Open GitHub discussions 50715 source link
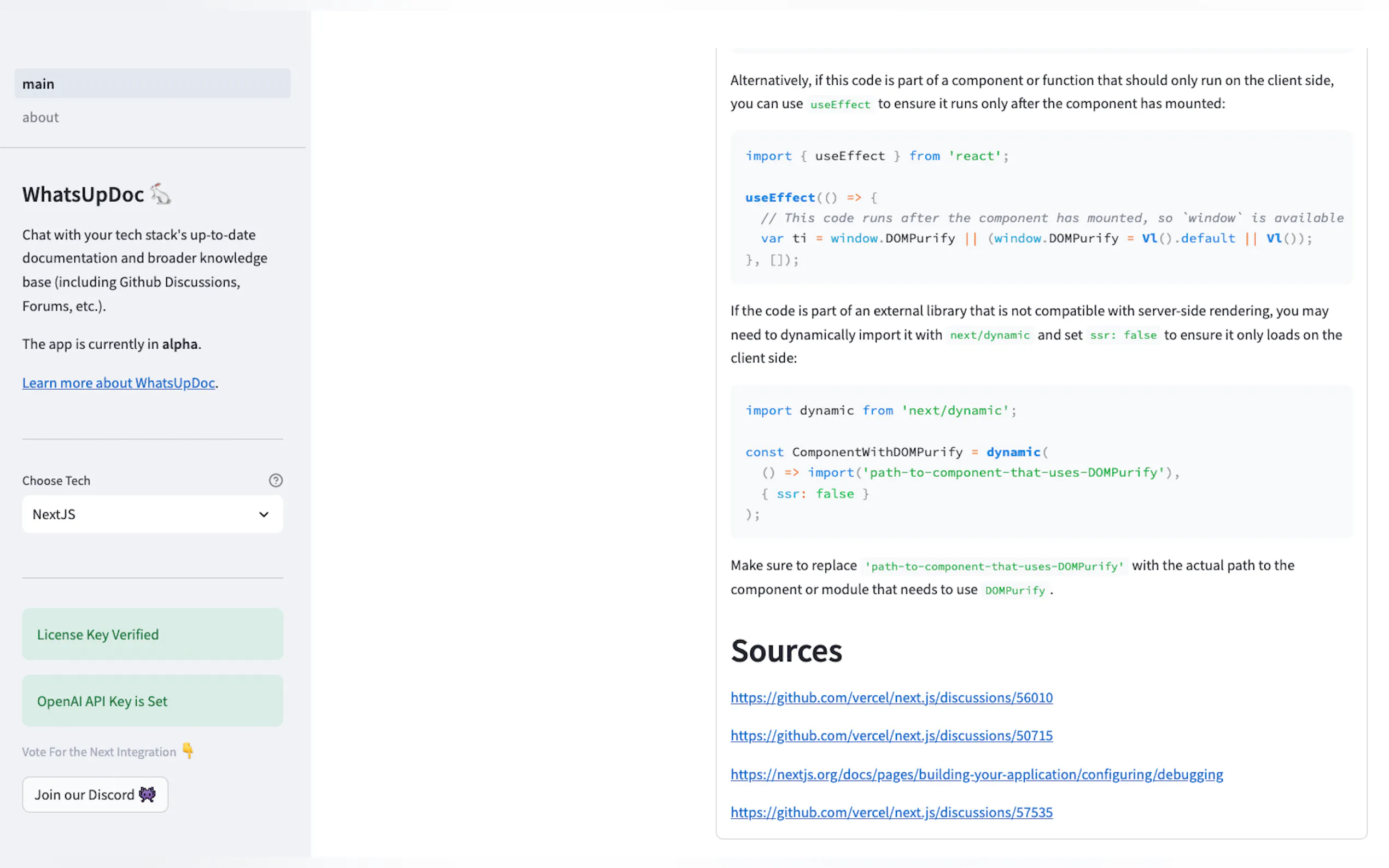1389x868 pixels. pyautogui.click(x=891, y=735)
